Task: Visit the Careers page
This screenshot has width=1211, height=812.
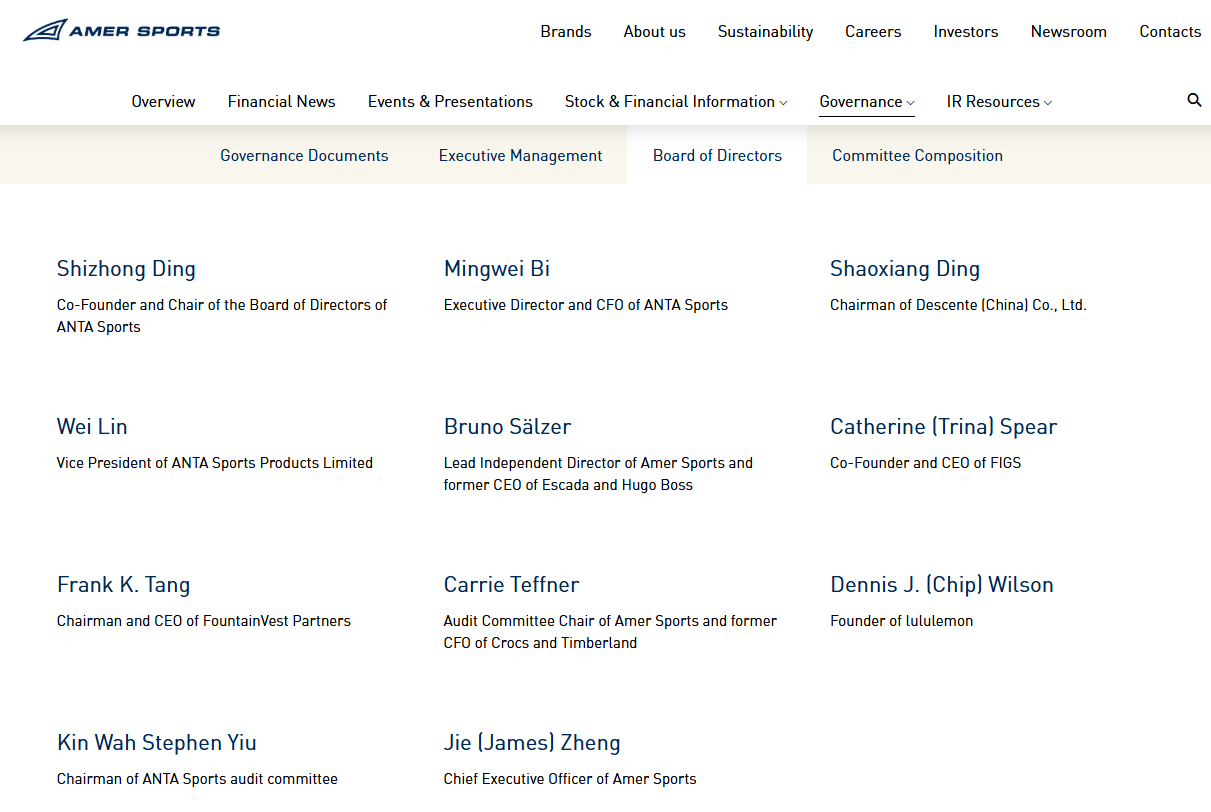Action: [873, 31]
